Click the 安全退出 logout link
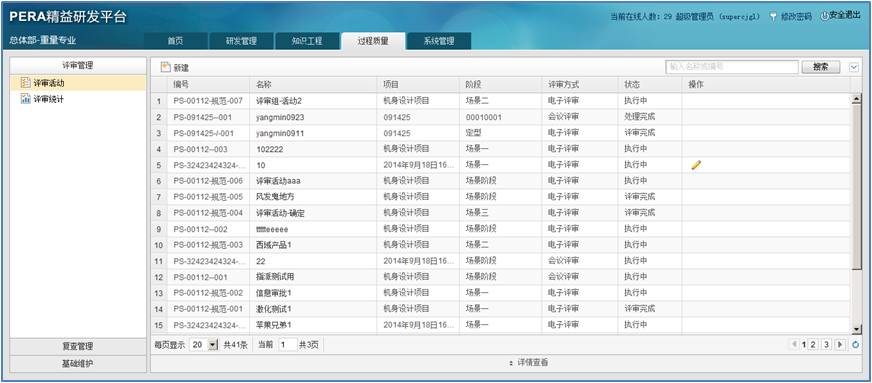Image resolution: width=872 pixels, height=383 pixels. point(840,16)
